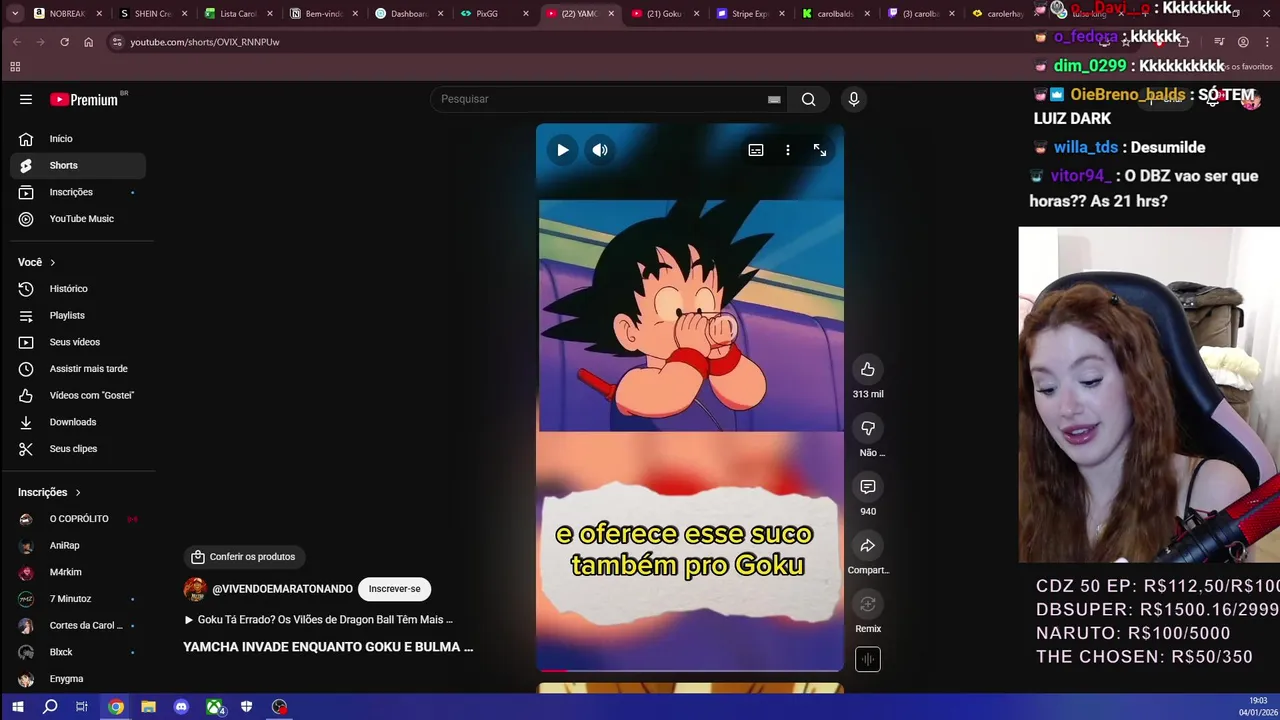Focus the Pesquisar search field

point(600,99)
